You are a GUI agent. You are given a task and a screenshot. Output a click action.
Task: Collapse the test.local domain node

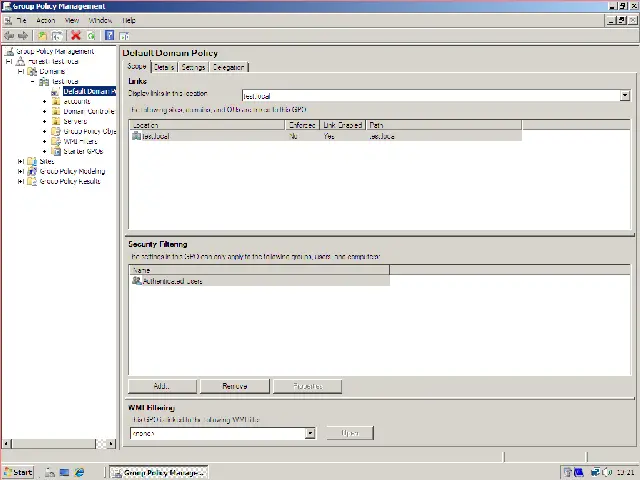coord(33,82)
